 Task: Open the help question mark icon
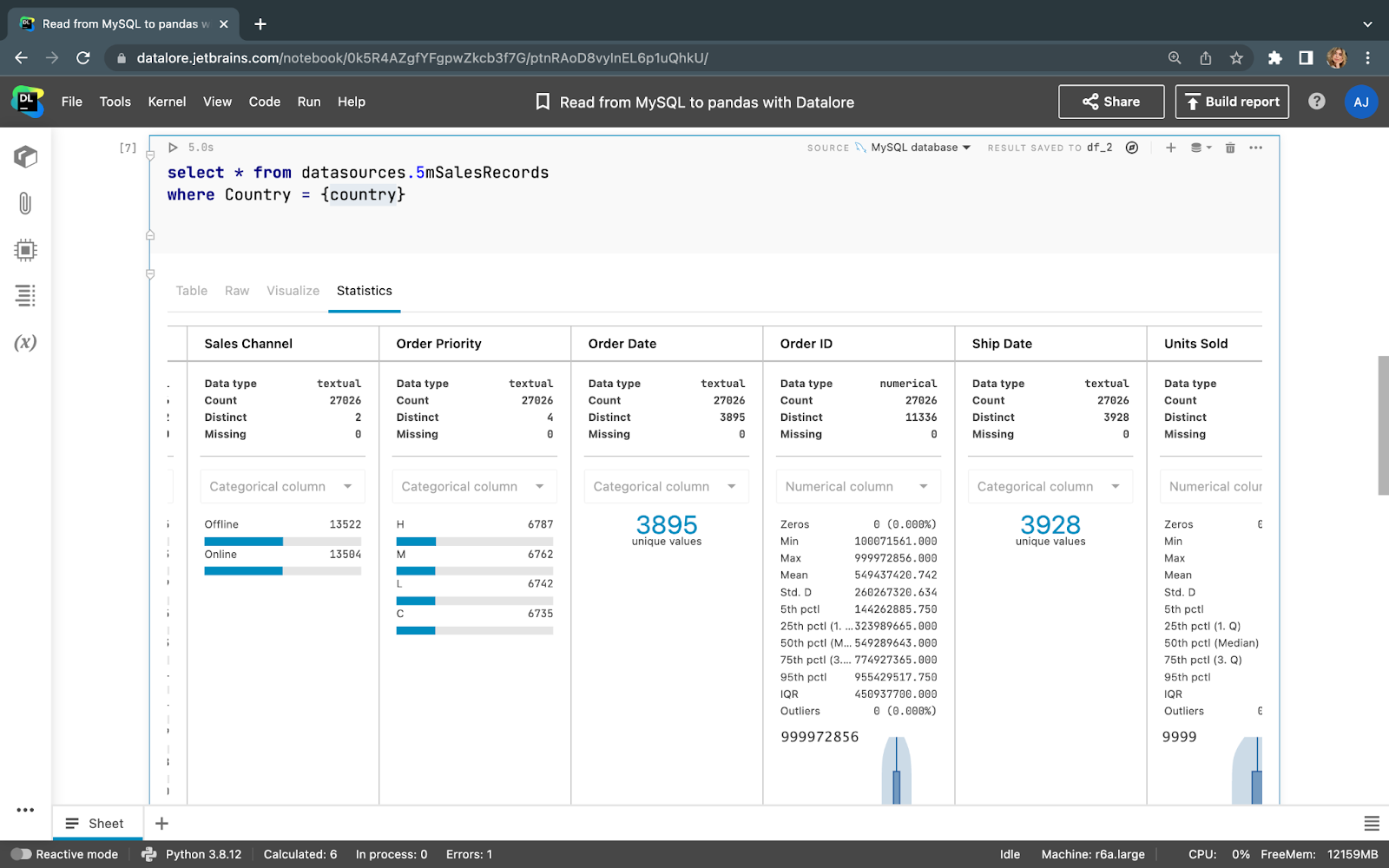[1316, 102]
